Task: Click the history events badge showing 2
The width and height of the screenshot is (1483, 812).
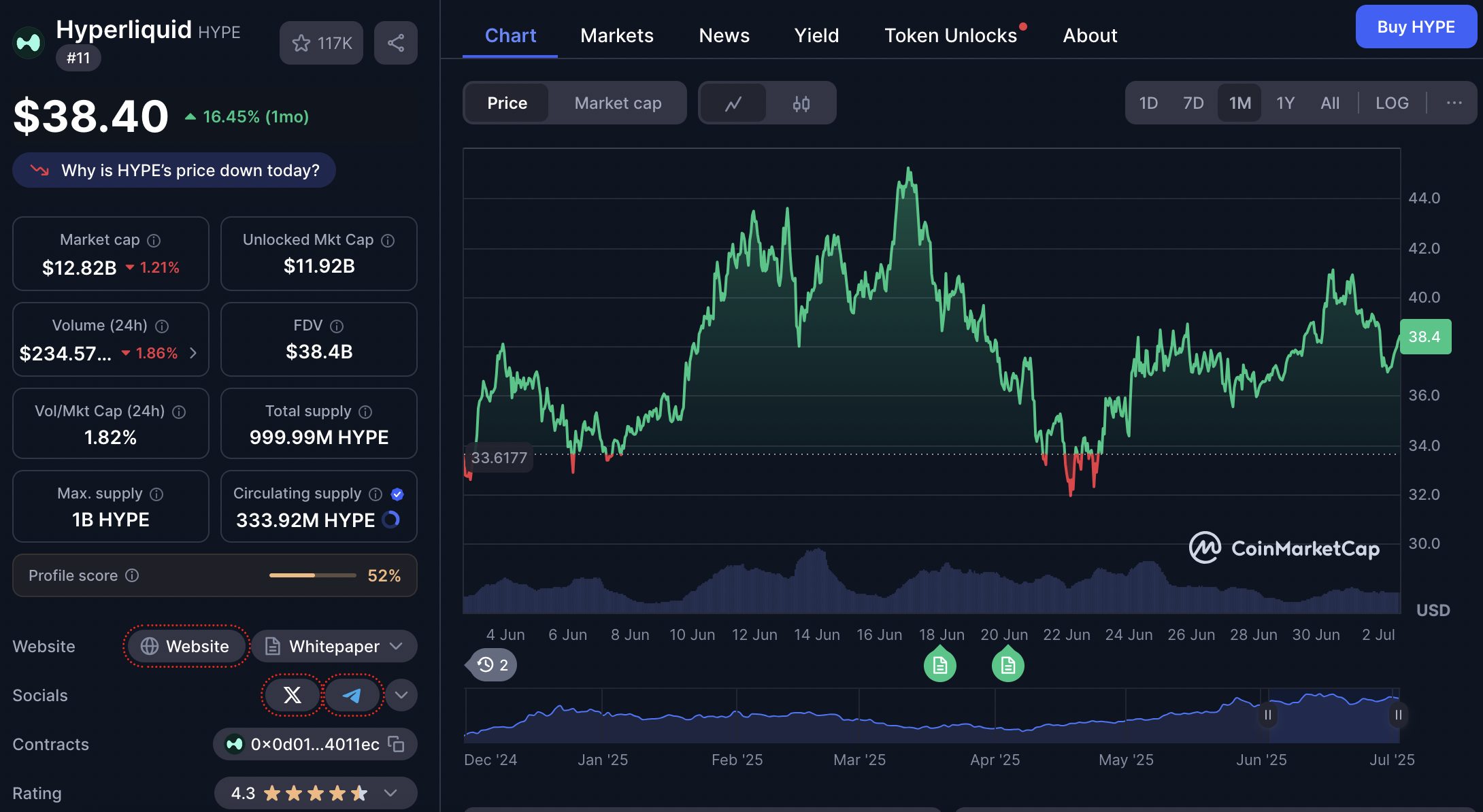Action: coord(492,664)
